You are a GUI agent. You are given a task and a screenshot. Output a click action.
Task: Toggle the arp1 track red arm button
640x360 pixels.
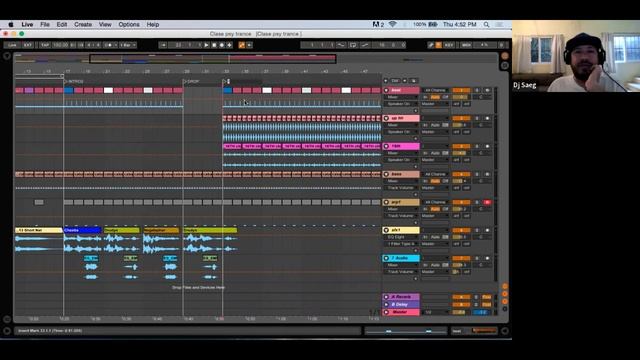487,202
